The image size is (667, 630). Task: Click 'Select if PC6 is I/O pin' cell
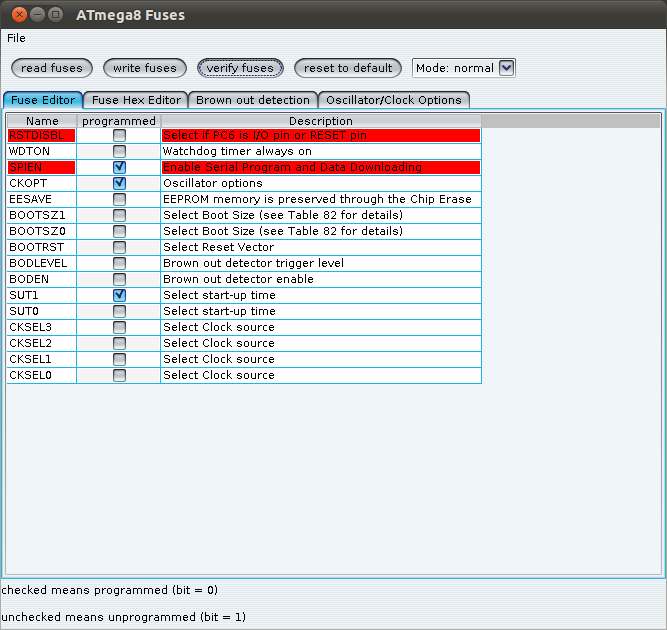click(x=321, y=135)
